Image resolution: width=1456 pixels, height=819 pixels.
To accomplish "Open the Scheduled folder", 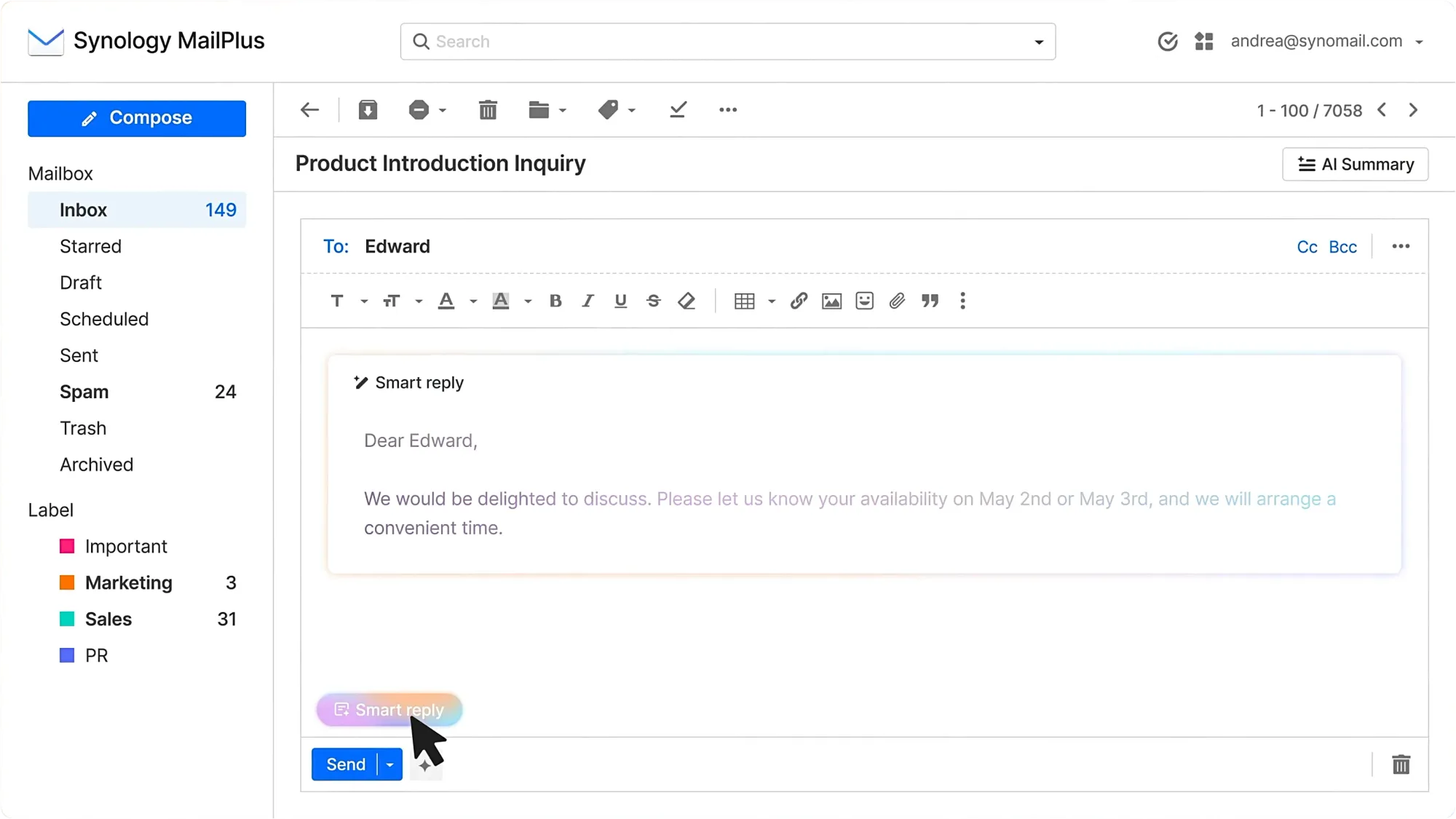I will pyautogui.click(x=137, y=319).
